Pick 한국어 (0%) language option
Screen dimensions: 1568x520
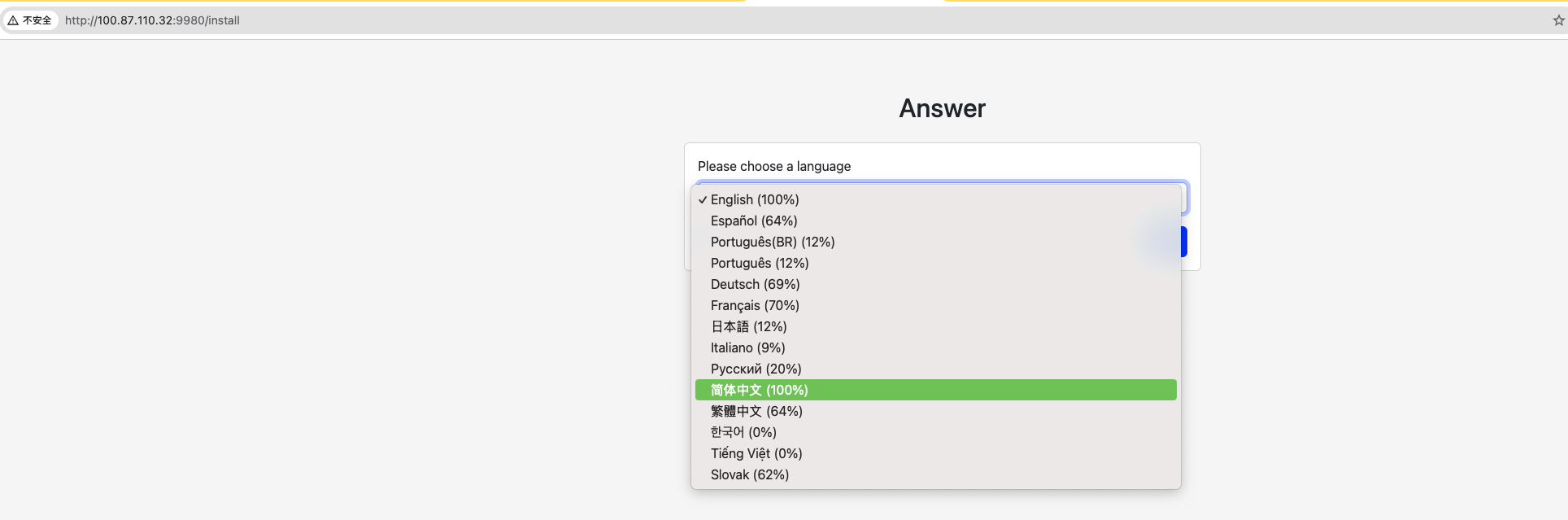point(743,432)
